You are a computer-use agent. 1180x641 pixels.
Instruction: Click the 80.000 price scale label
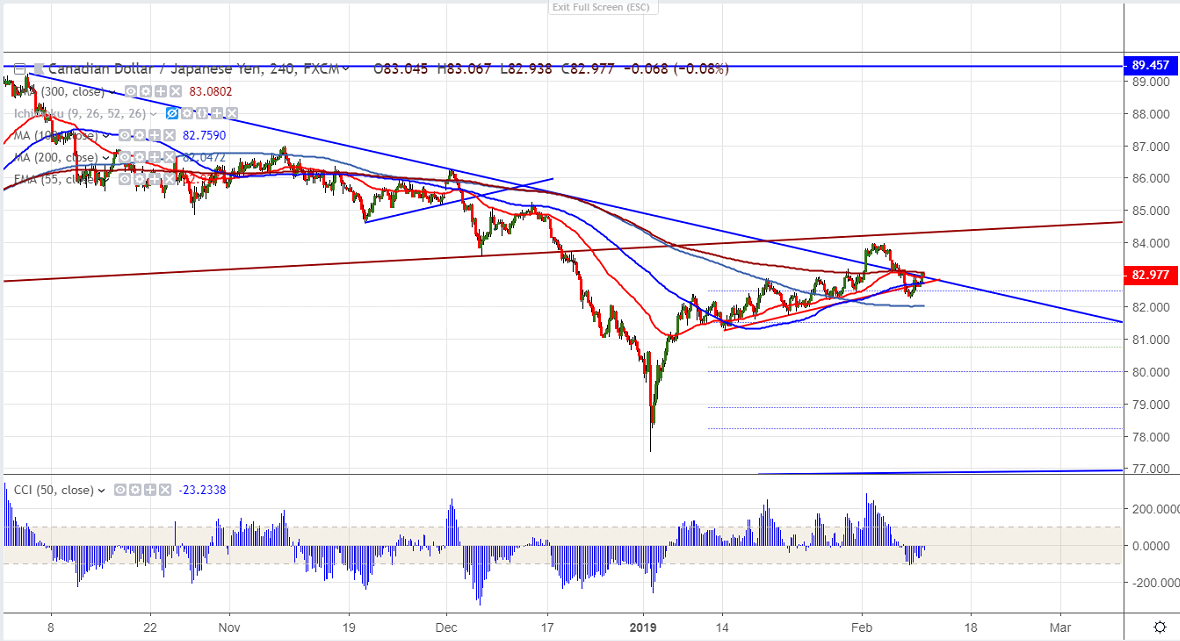(x=1150, y=372)
